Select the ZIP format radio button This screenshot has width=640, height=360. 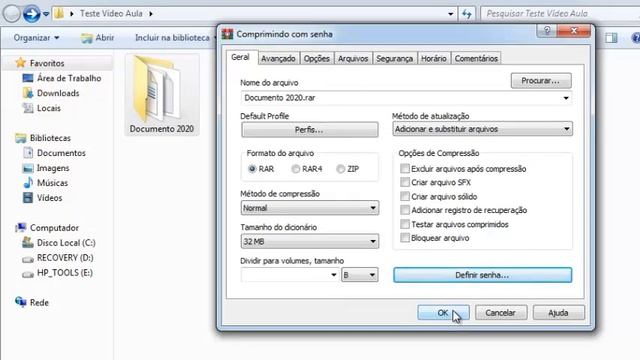(340, 169)
